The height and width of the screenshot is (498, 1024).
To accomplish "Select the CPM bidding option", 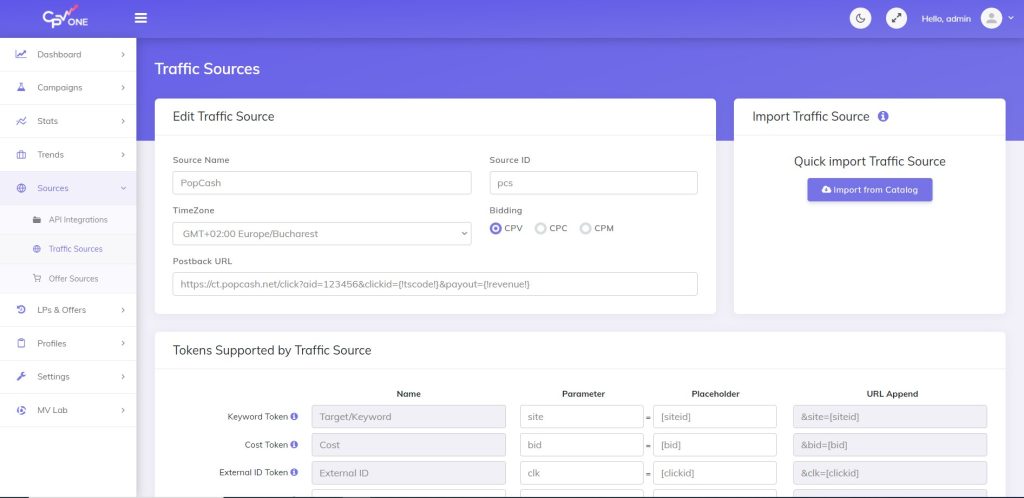I will pos(585,228).
